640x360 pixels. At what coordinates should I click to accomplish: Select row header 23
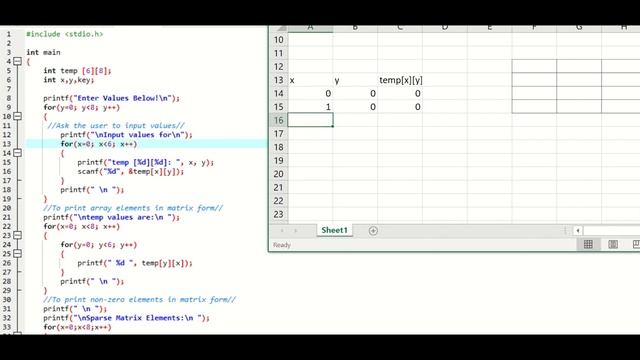[278, 214]
